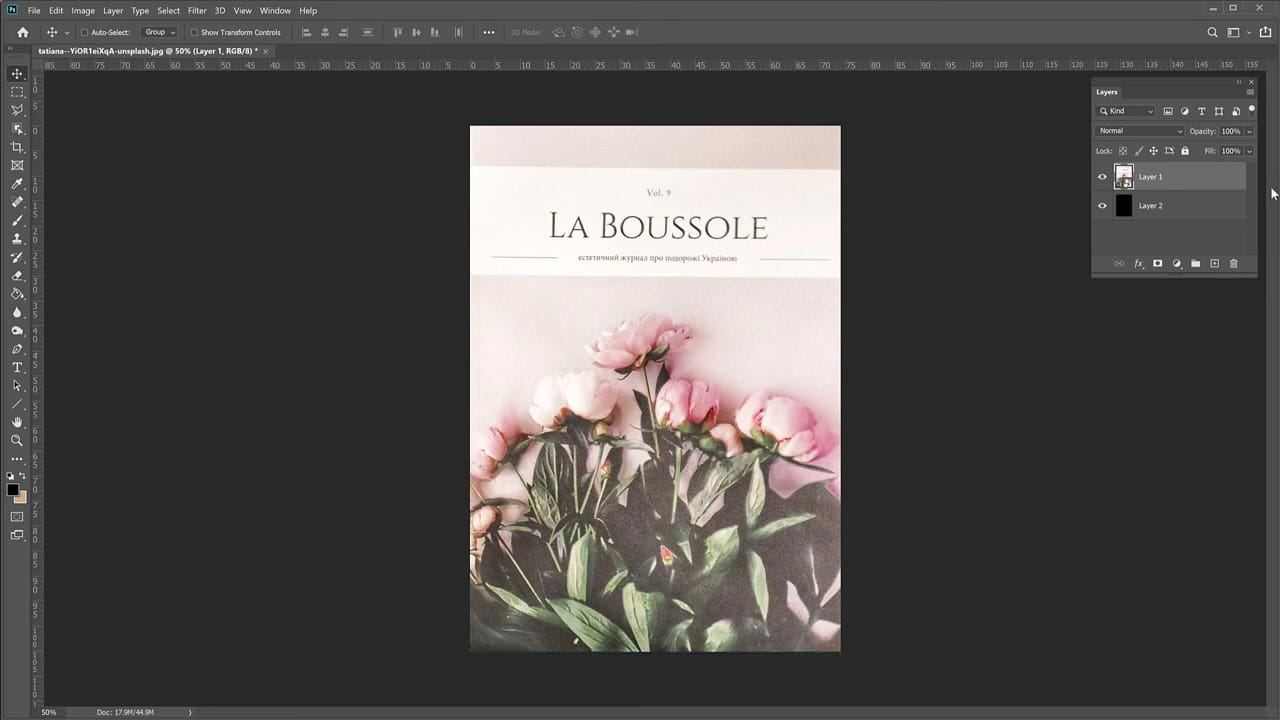Toggle the pixel layer filter
Image resolution: width=1280 pixels, height=720 pixels.
point(1167,111)
